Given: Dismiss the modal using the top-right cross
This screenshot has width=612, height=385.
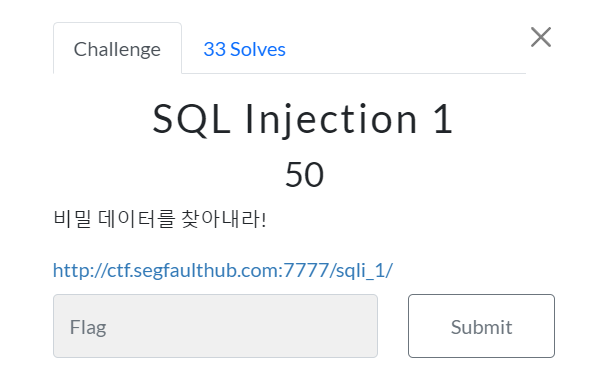Looking at the screenshot, I should 541,37.
